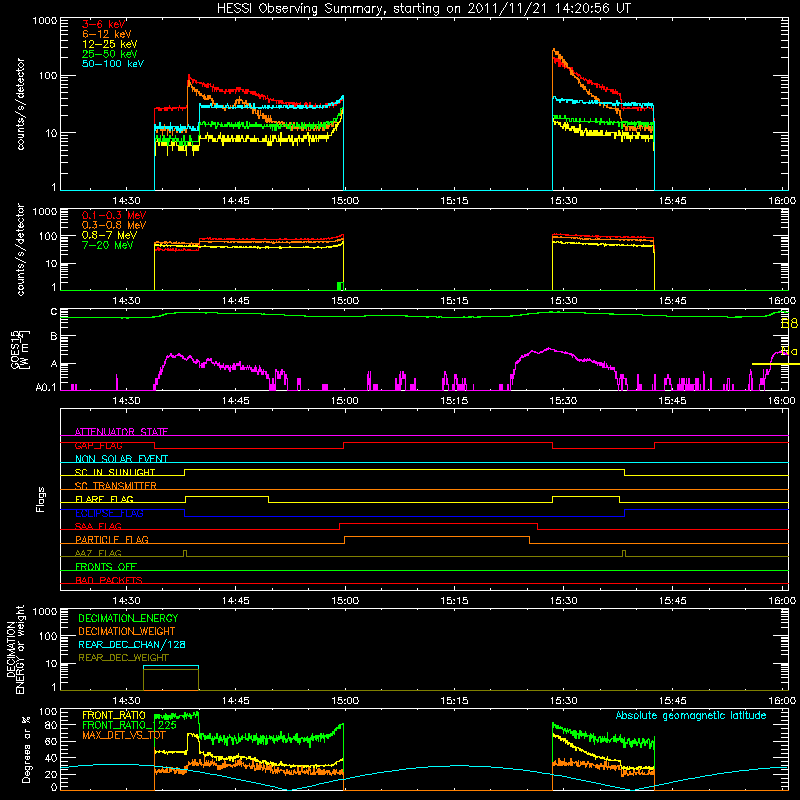This screenshot has height=800, width=800.
Task: Click the green 7-20 MeV spike near 15:00
Action: tap(340, 286)
